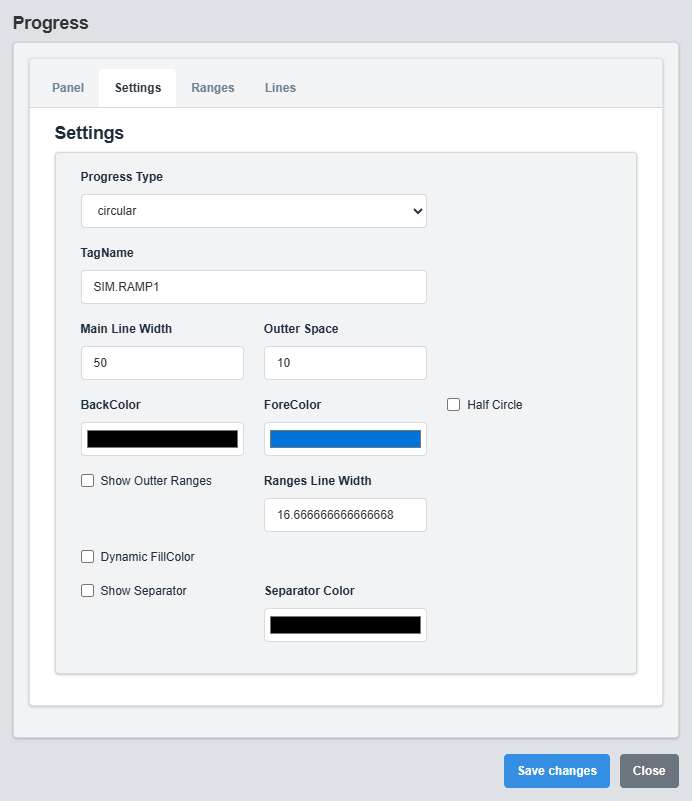Viewport: 692px width, 801px height.
Task: Switch to the Panel tab
Action: [x=67, y=88]
